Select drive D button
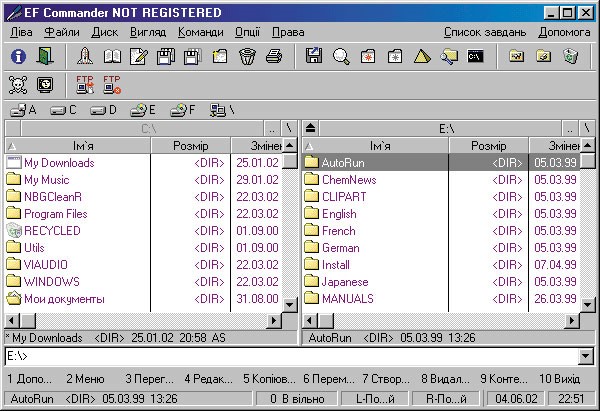The height and width of the screenshot is (411, 600). 103,111
